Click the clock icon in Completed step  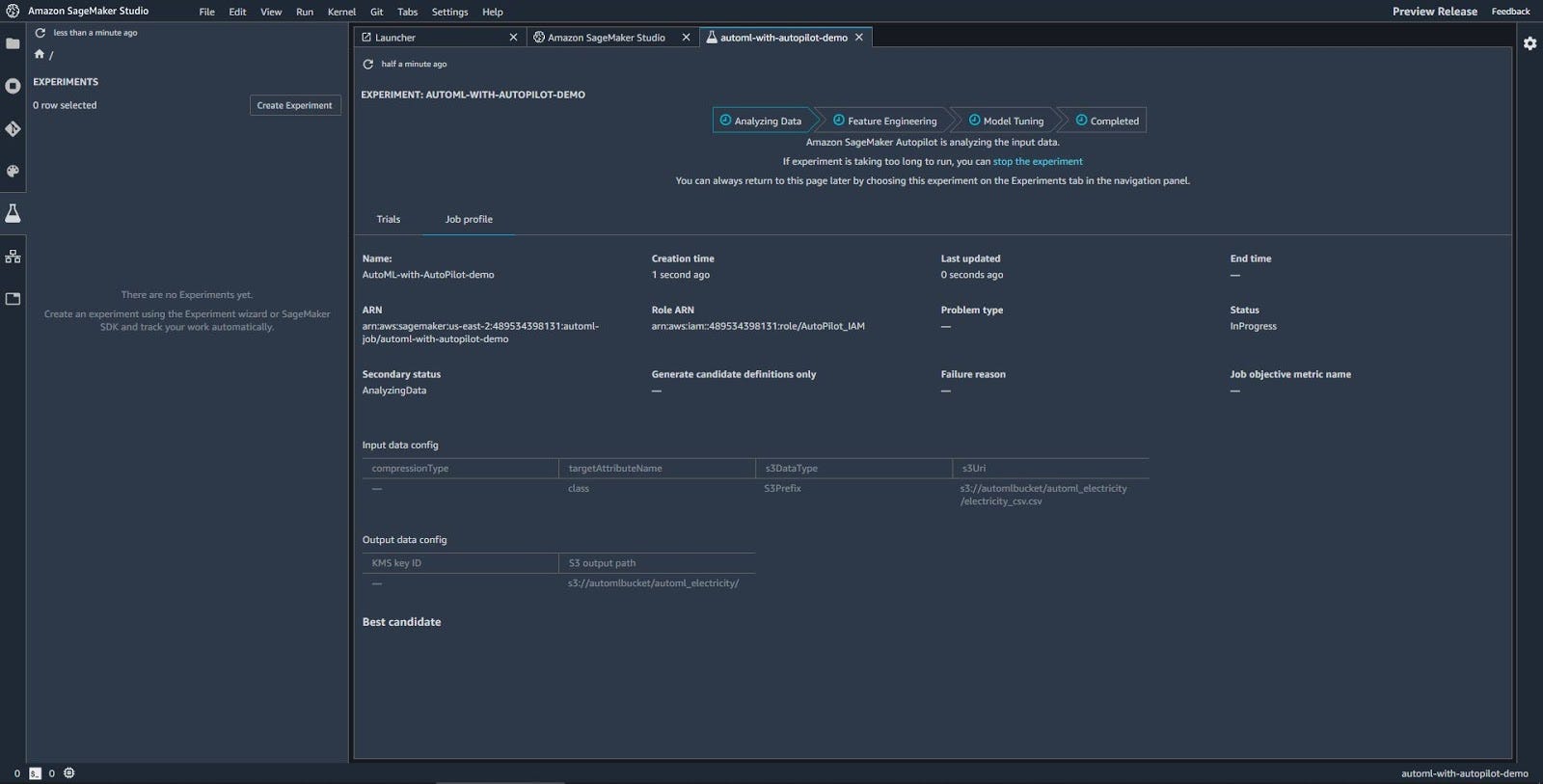point(1081,121)
